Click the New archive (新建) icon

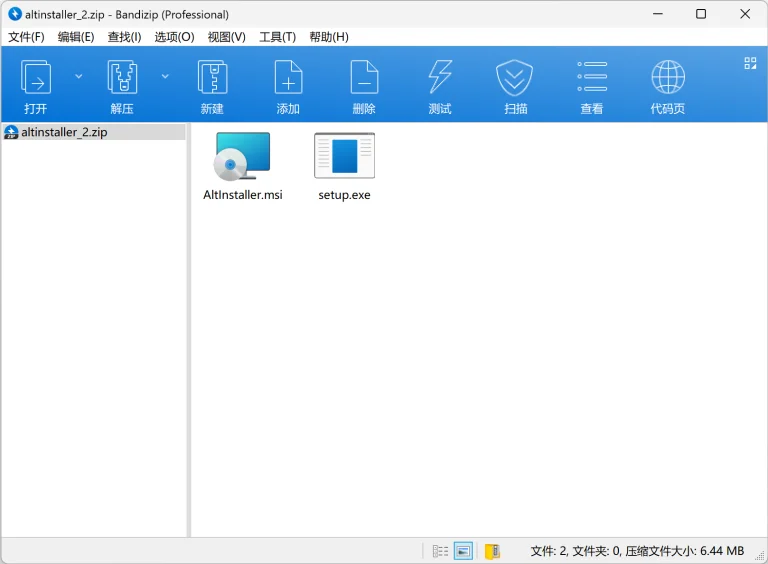point(212,77)
